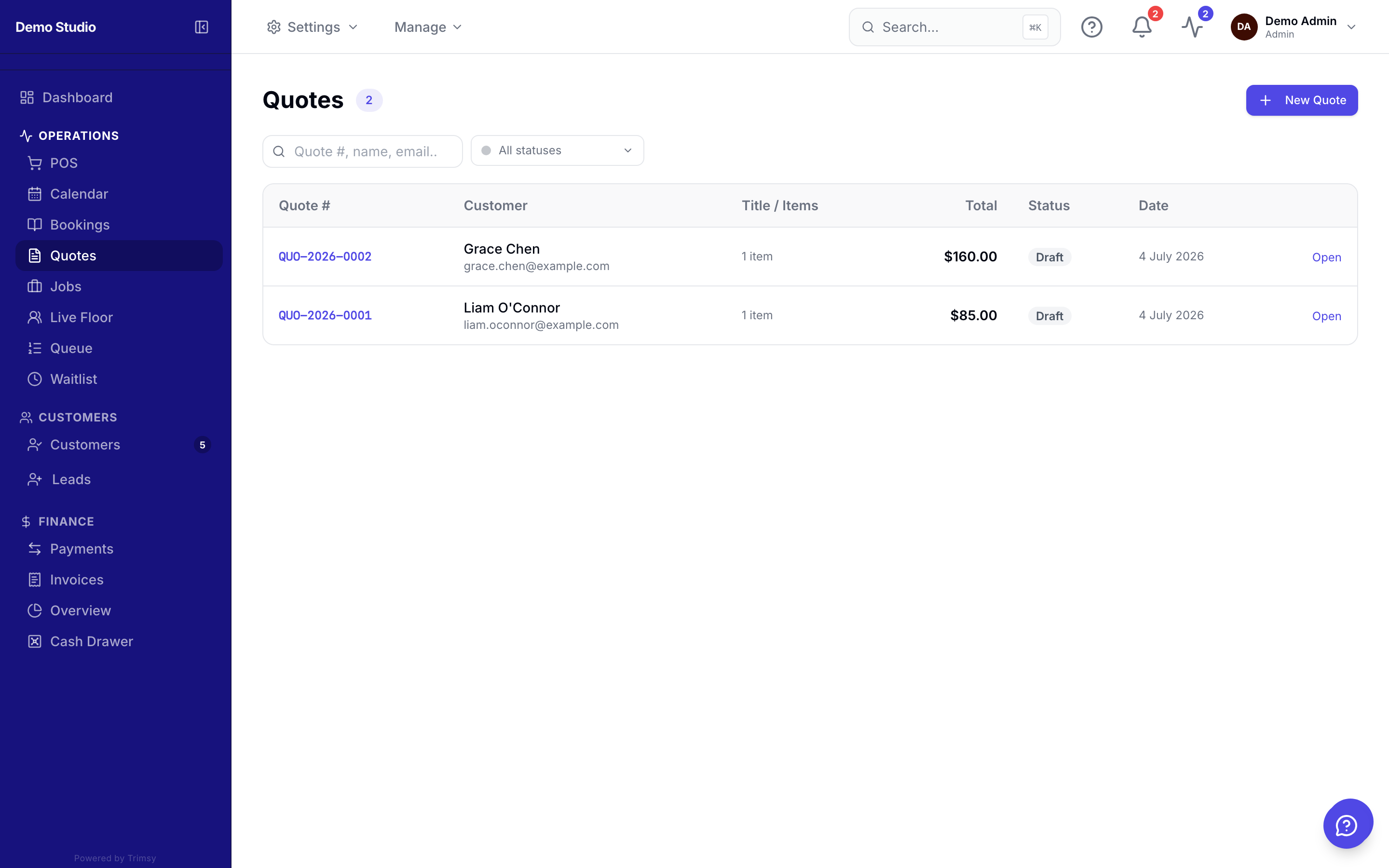Click the Status column header
Image resolution: width=1389 pixels, height=868 pixels.
tap(1049, 205)
